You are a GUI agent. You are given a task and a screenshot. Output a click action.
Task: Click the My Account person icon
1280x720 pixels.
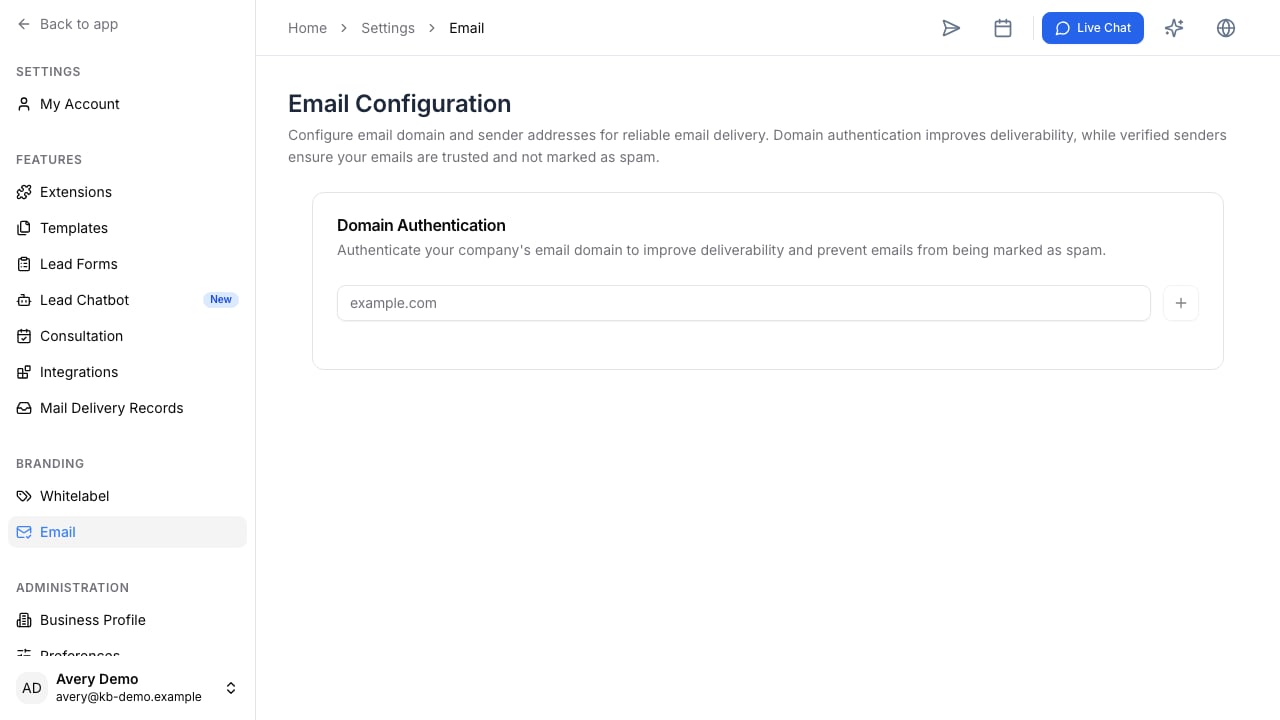coord(24,104)
